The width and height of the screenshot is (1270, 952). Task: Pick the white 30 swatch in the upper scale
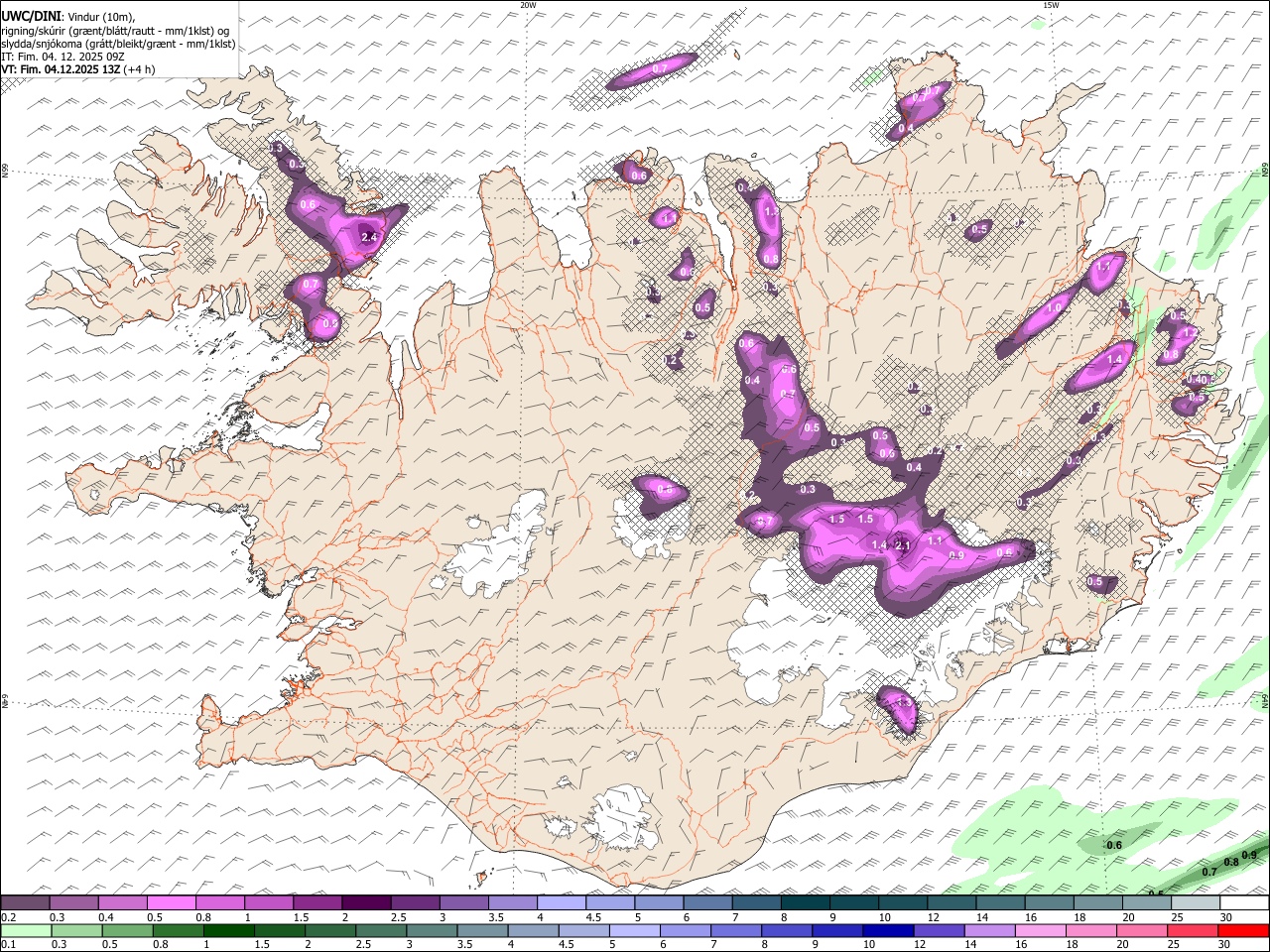pyautogui.click(x=1244, y=903)
